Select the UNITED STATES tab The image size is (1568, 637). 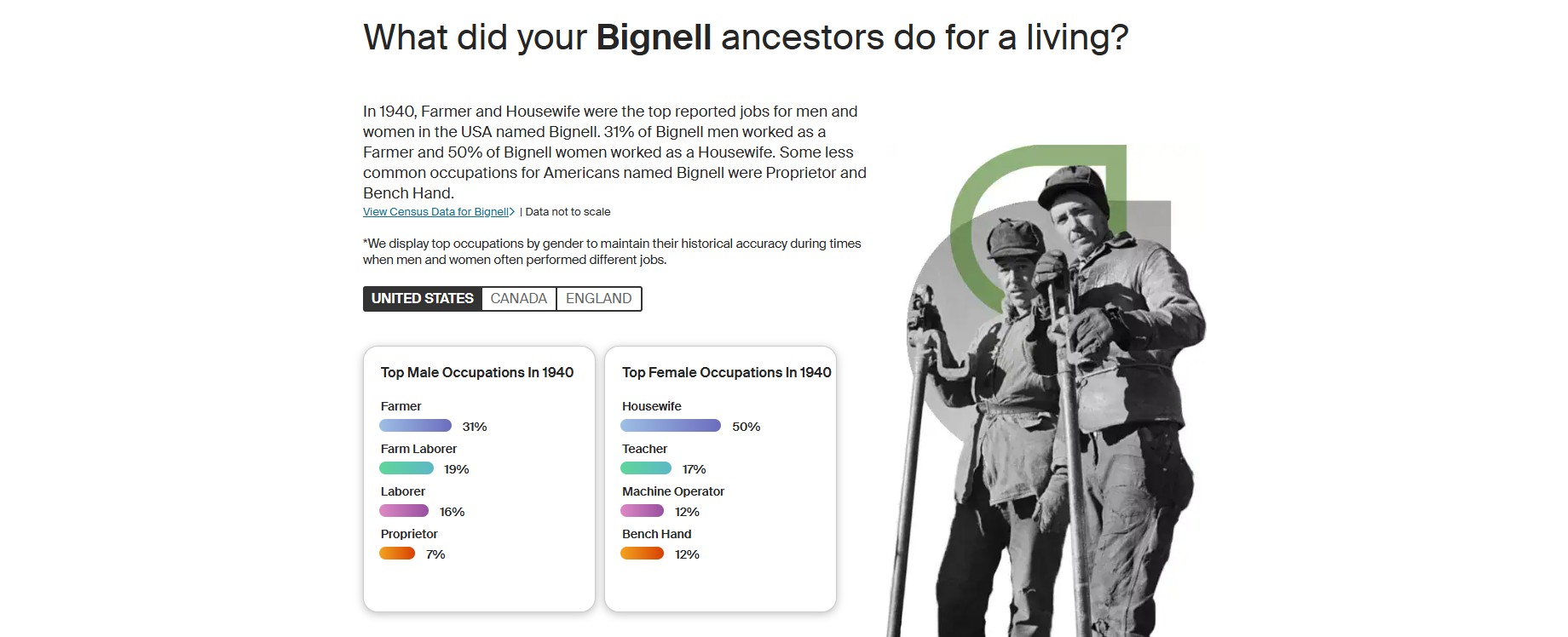coord(422,298)
